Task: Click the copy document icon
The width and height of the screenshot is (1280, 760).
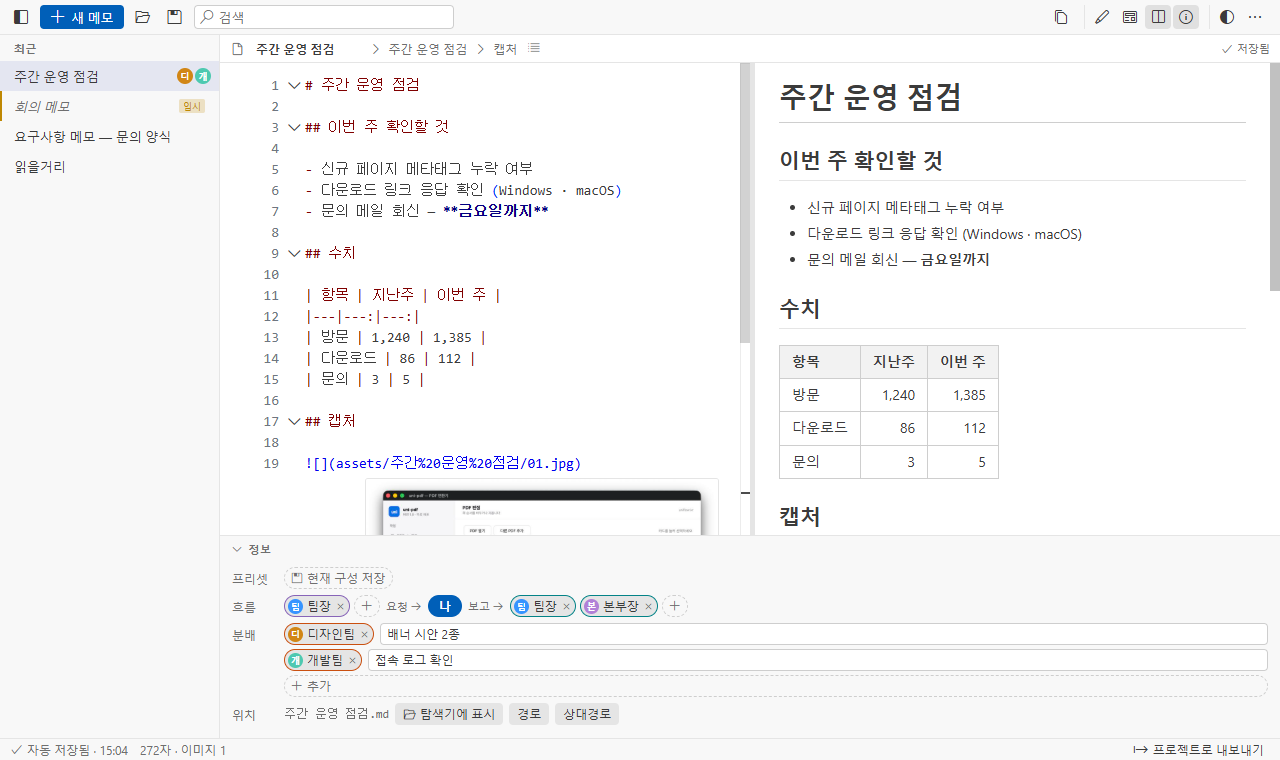Action: tap(1061, 17)
